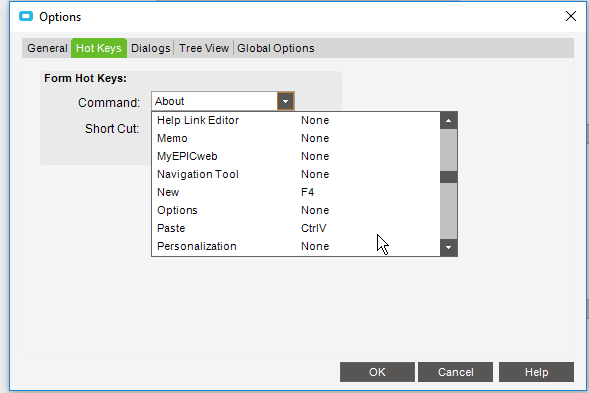589x393 pixels.
Task: Choose Help Link Editor from the list
Action: click(x=296, y=120)
